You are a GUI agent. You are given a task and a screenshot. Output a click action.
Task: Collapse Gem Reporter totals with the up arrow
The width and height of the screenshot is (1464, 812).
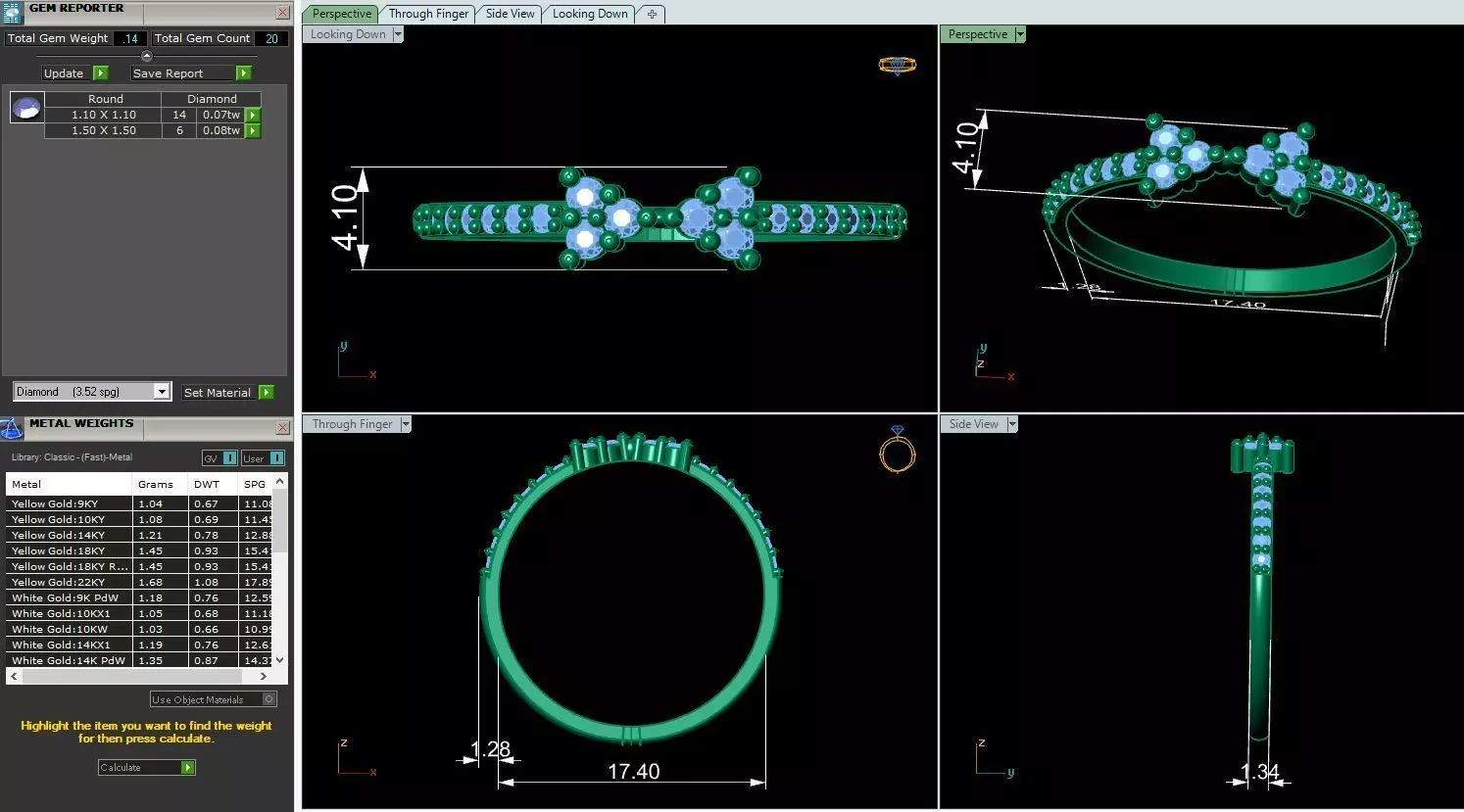(147, 56)
